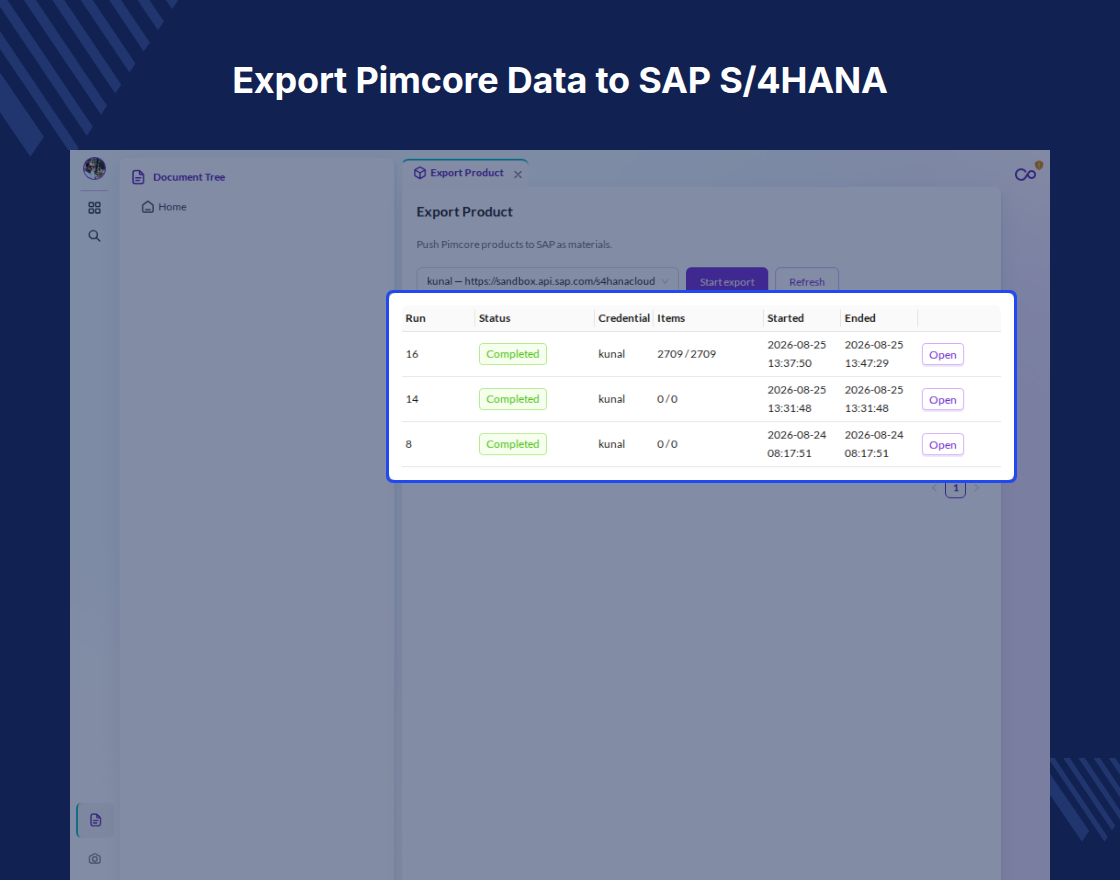
Task: Click the user avatar in the sidebar
Action: [x=94, y=169]
